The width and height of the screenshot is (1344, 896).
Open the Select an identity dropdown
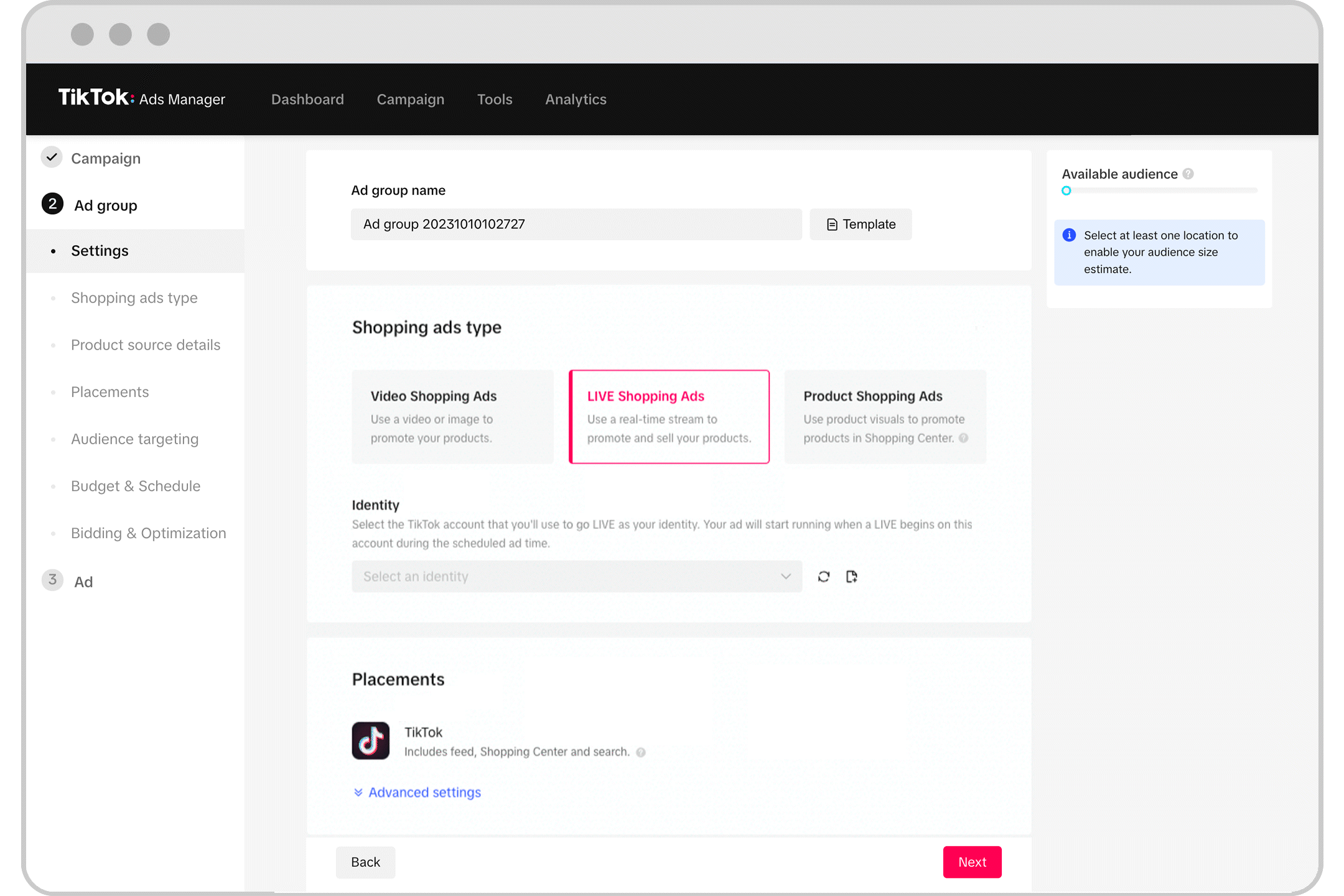tap(577, 576)
